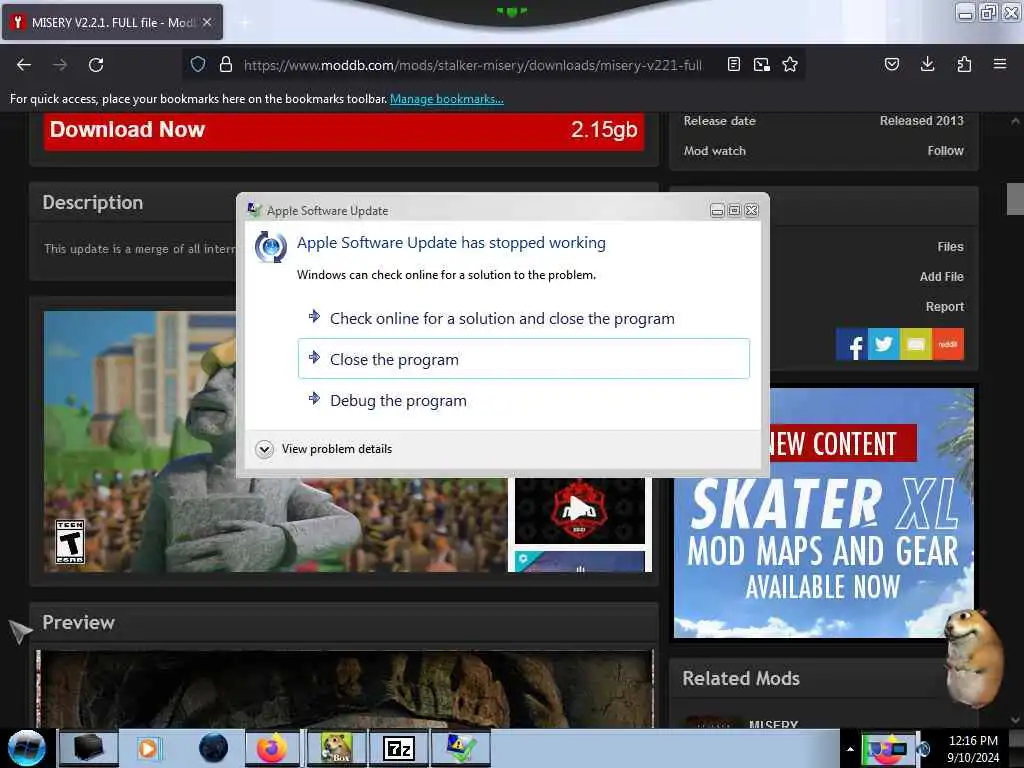Share the mod via the email icon
1024x768 pixels.
coord(916,344)
